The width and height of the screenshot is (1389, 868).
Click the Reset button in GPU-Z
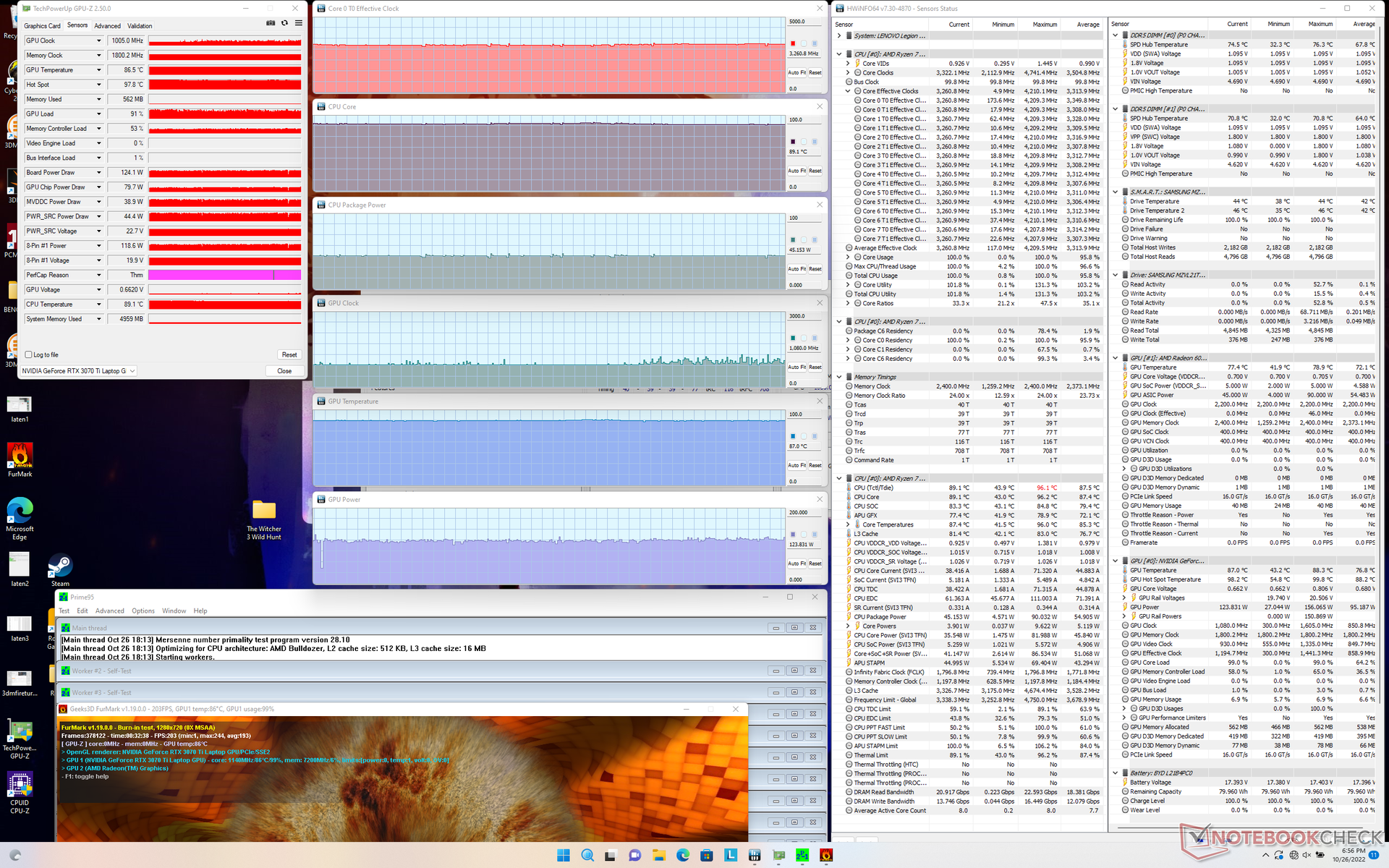pyautogui.click(x=289, y=354)
